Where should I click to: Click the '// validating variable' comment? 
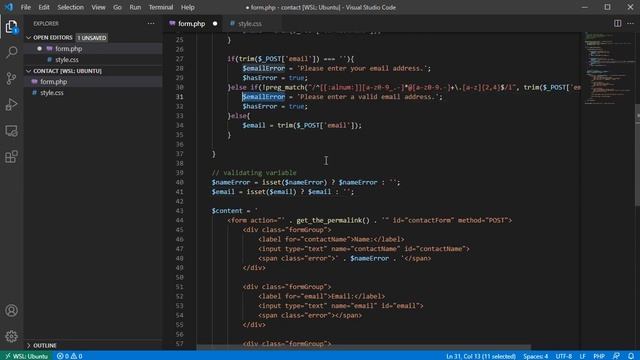(x=254, y=173)
